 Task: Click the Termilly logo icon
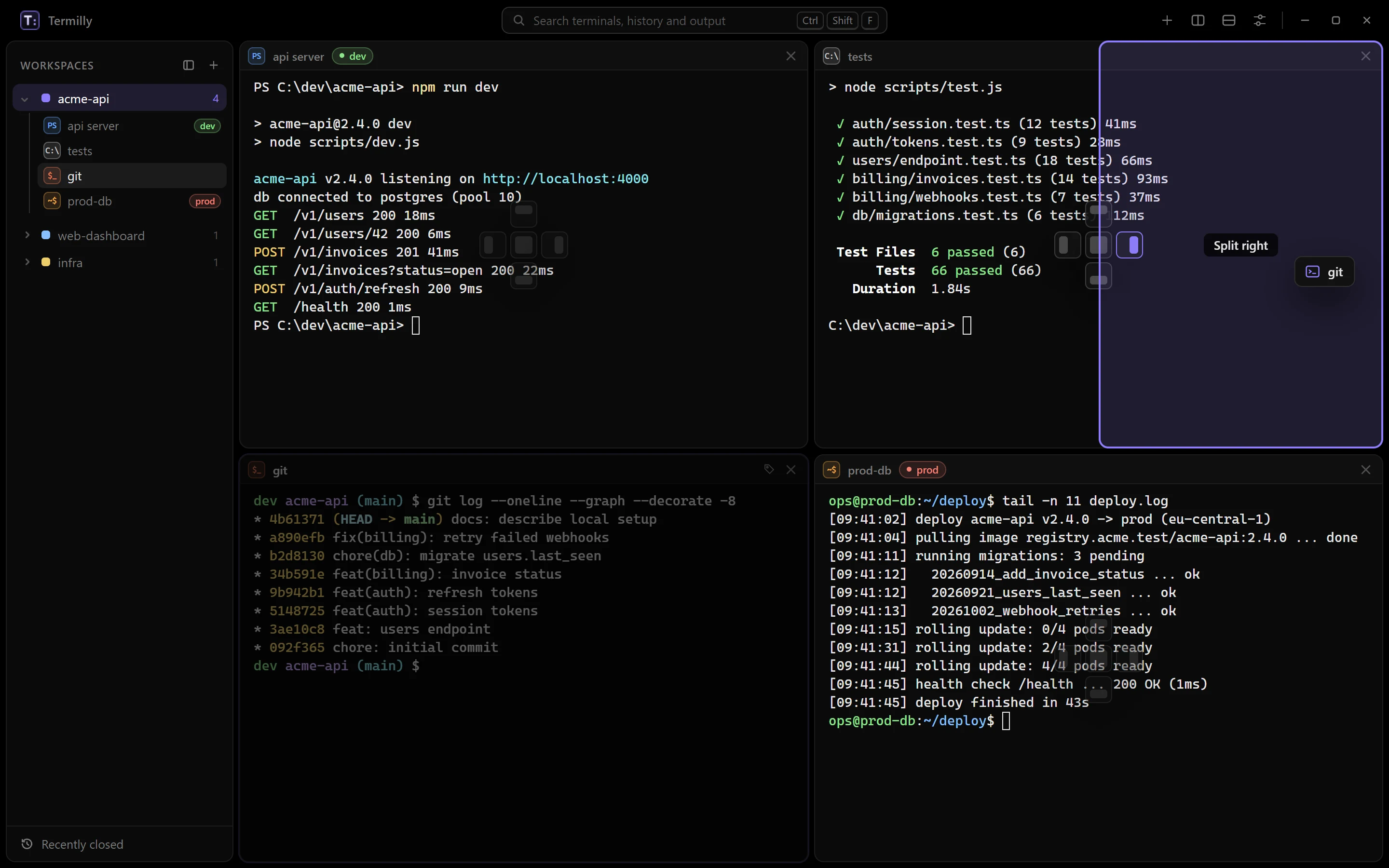tap(30, 21)
